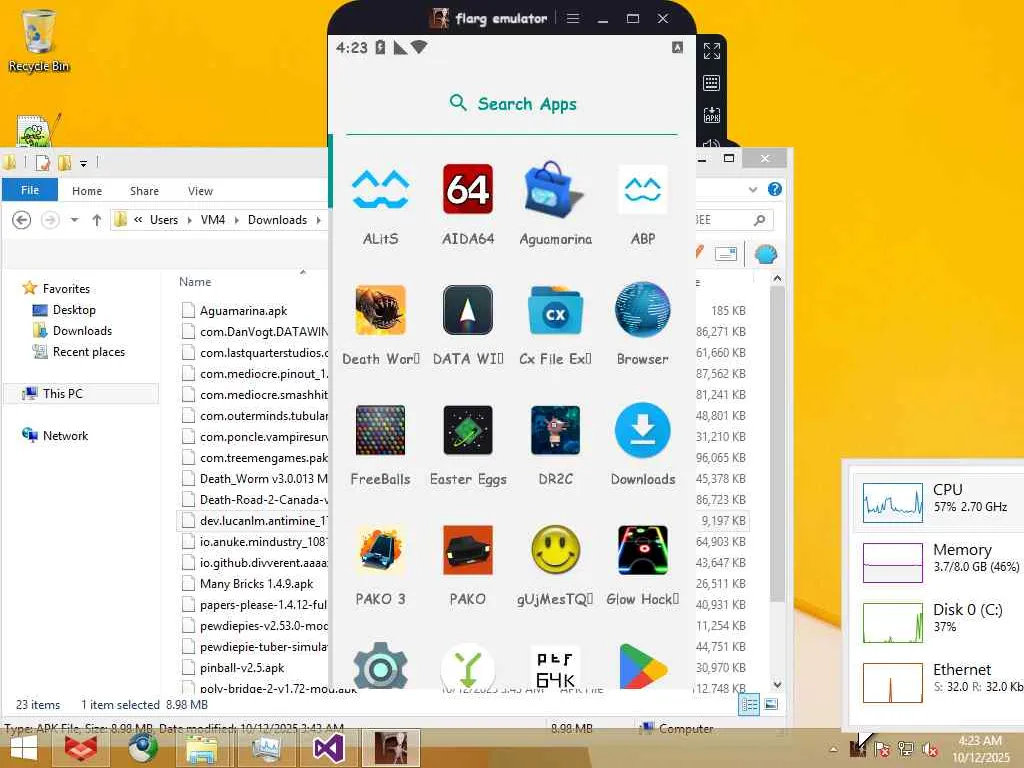This screenshot has width=1024, height=768.
Task: Launch the Glow Hockey game
Action: pos(643,550)
